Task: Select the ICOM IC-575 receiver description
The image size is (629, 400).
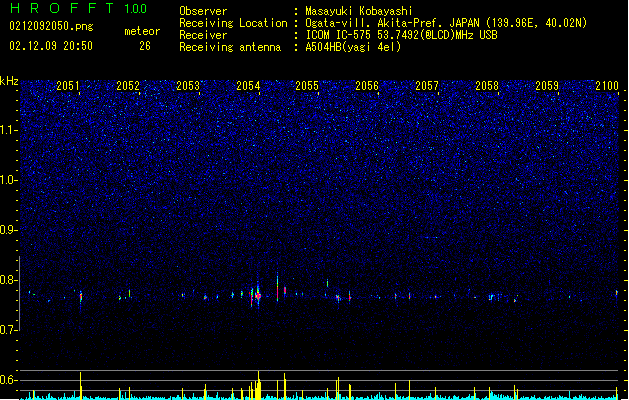Action: pos(401,35)
